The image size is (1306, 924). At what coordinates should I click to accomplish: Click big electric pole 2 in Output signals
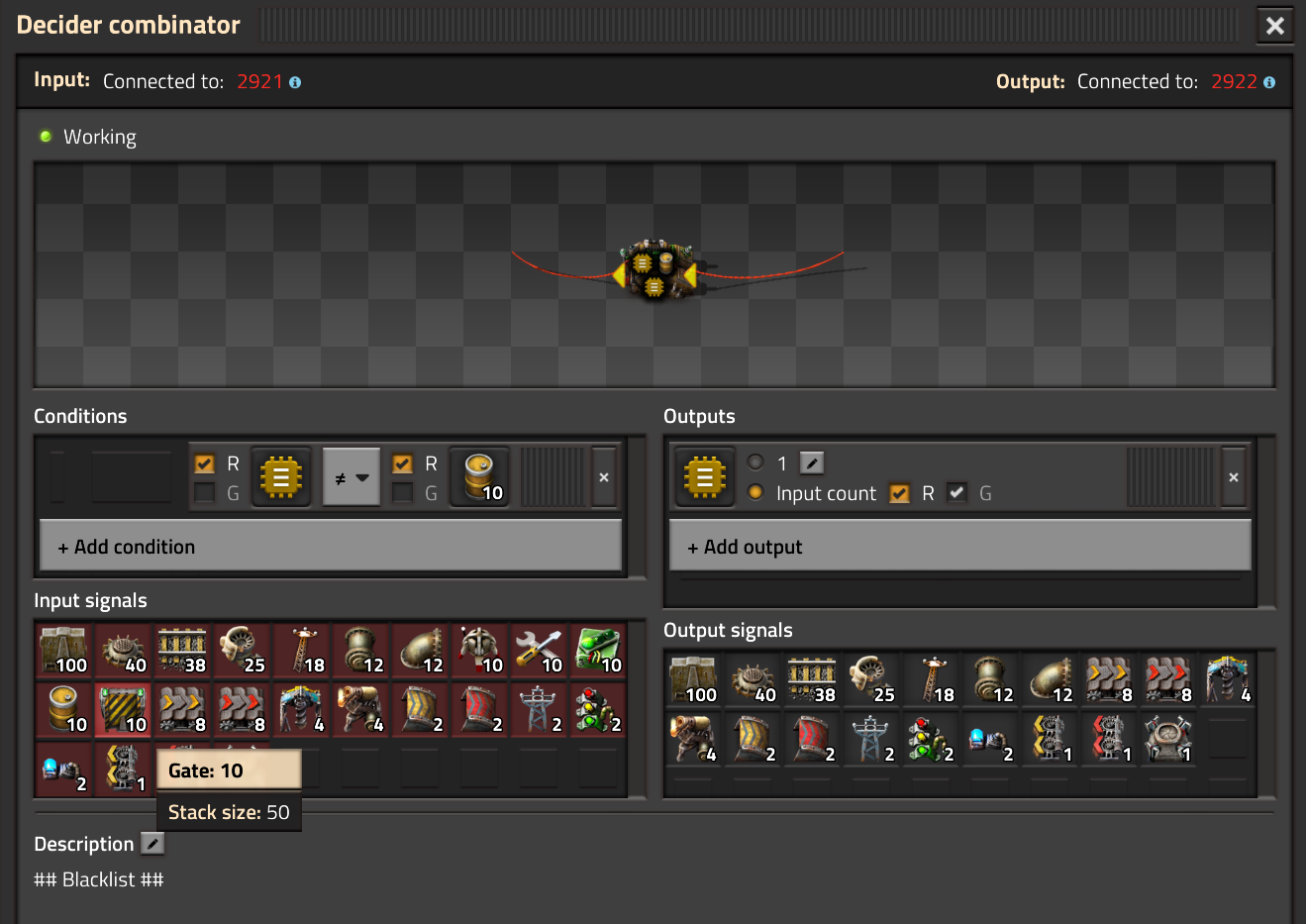[x=871, y=740]
